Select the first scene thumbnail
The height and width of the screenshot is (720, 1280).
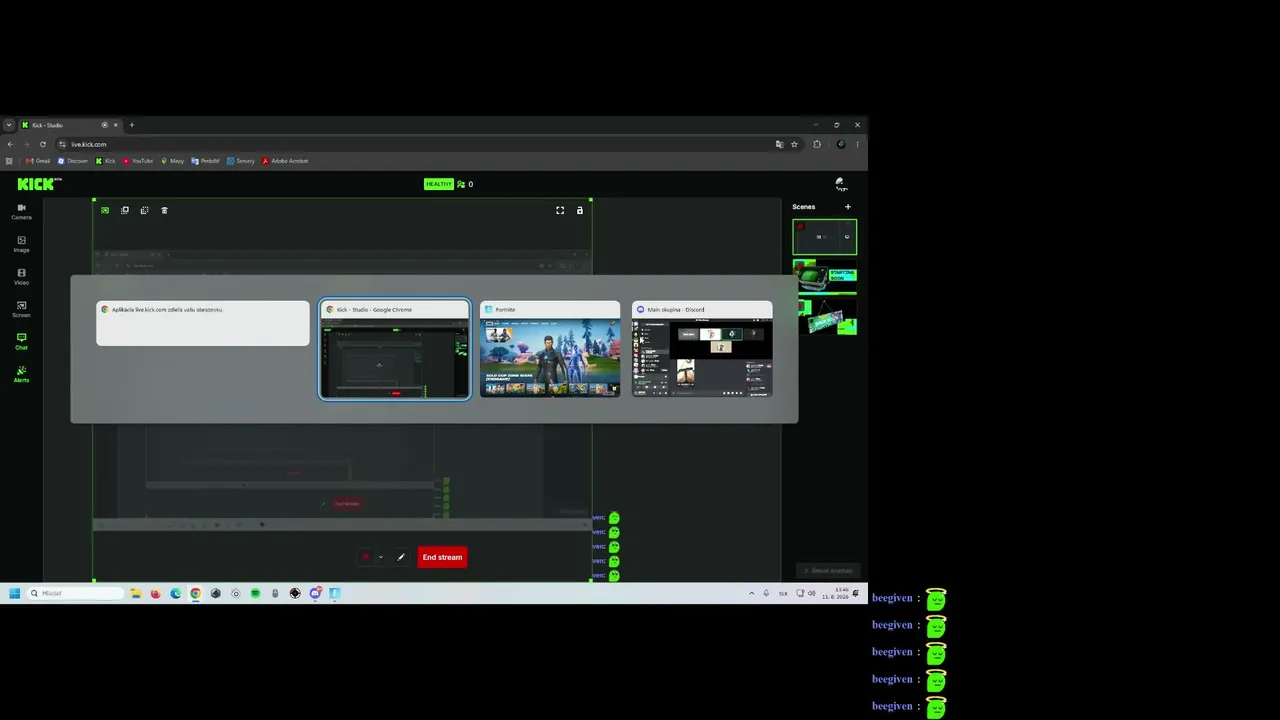pos(825,237)
